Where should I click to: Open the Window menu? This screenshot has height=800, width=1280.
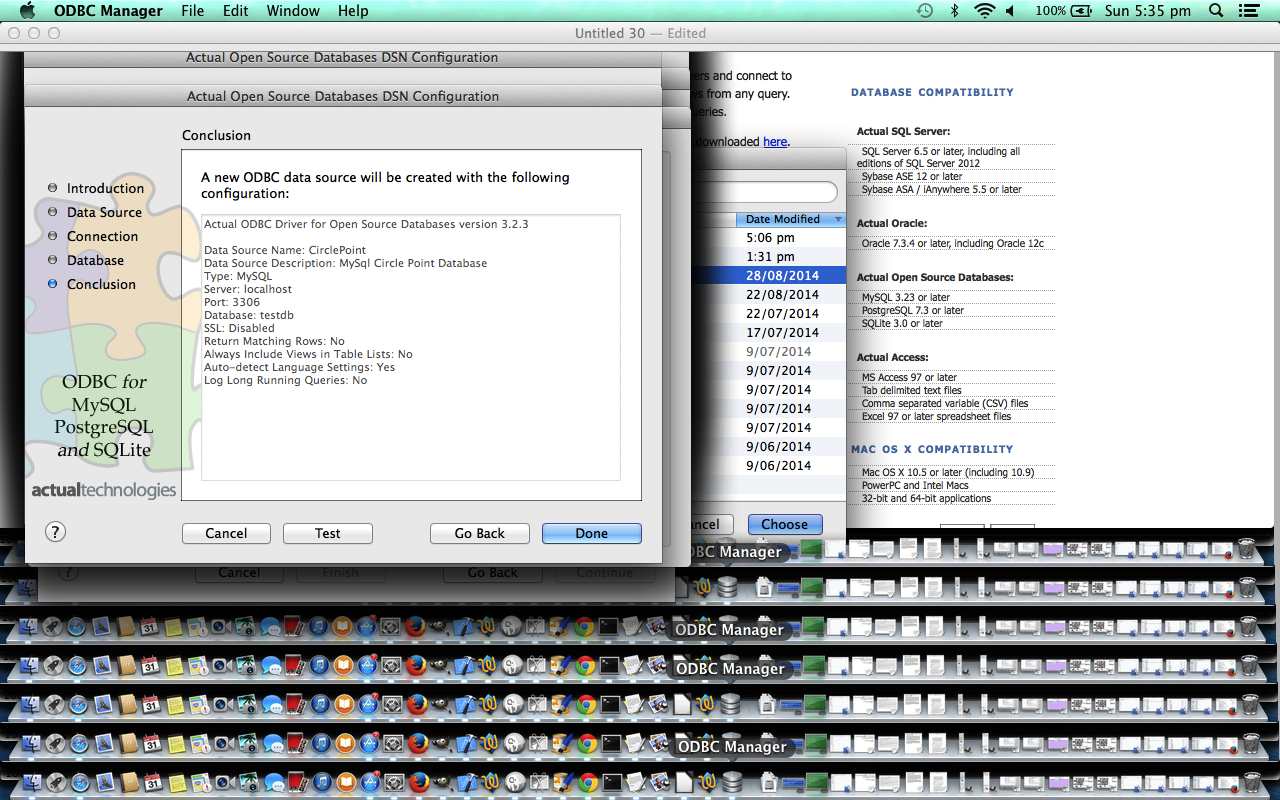pos(293,11)
